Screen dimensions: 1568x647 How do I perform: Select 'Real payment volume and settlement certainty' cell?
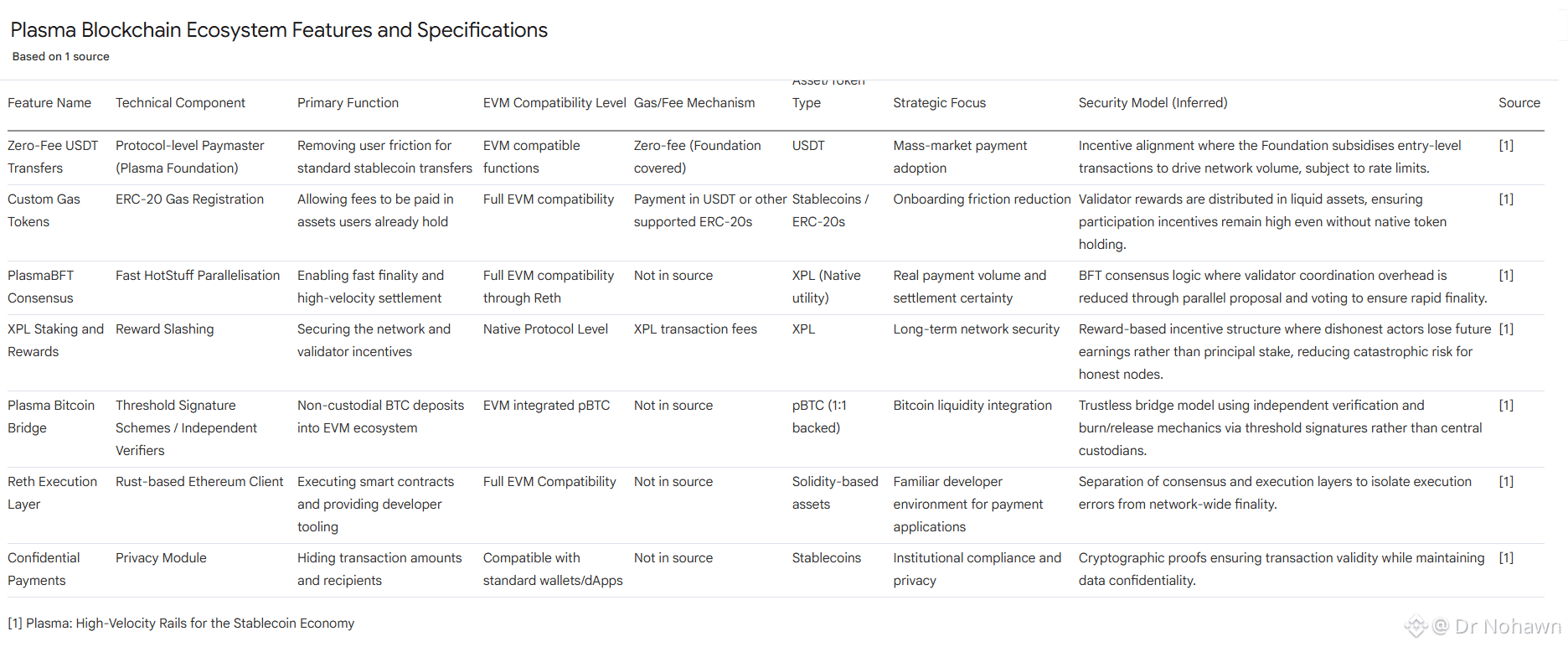click(x=969, y=287)
